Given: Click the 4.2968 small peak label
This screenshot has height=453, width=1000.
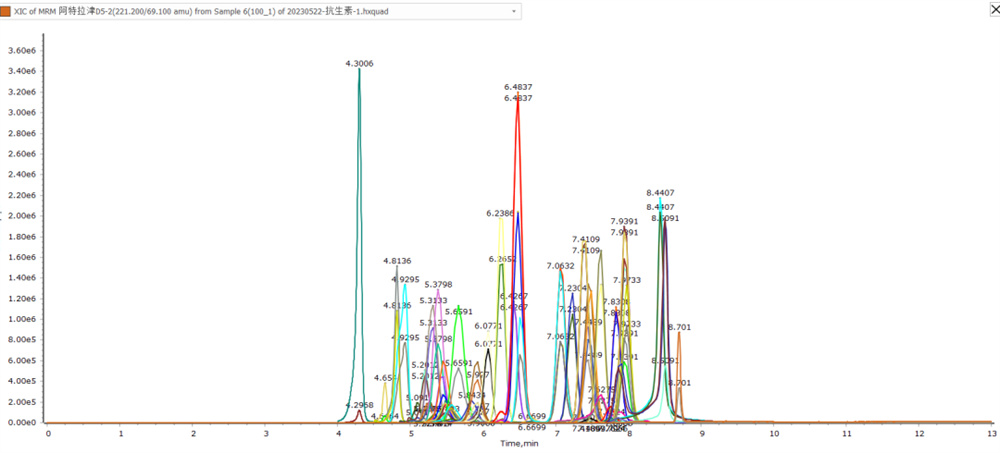Looking at the screenshot, I should pyautogui.click(x=359, y=405).
